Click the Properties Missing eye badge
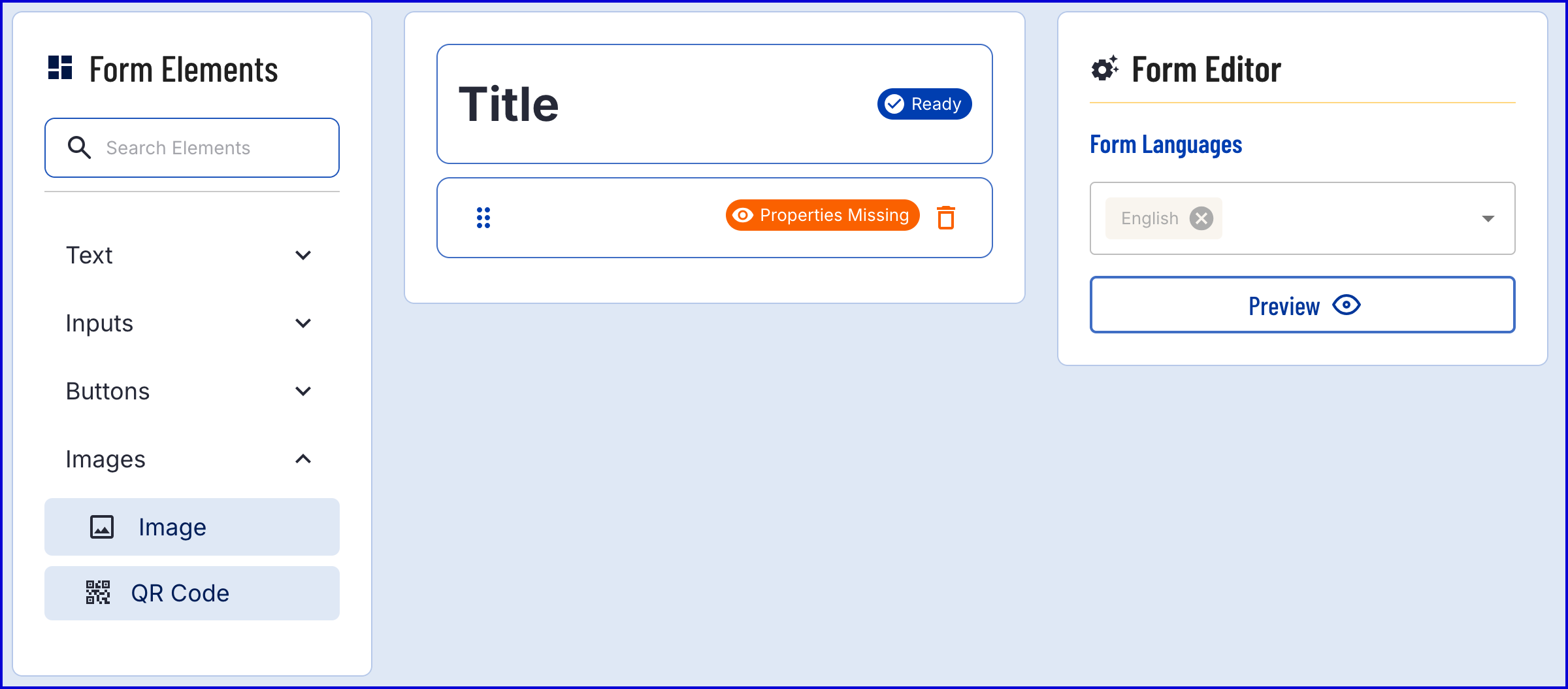 [822, 215]
